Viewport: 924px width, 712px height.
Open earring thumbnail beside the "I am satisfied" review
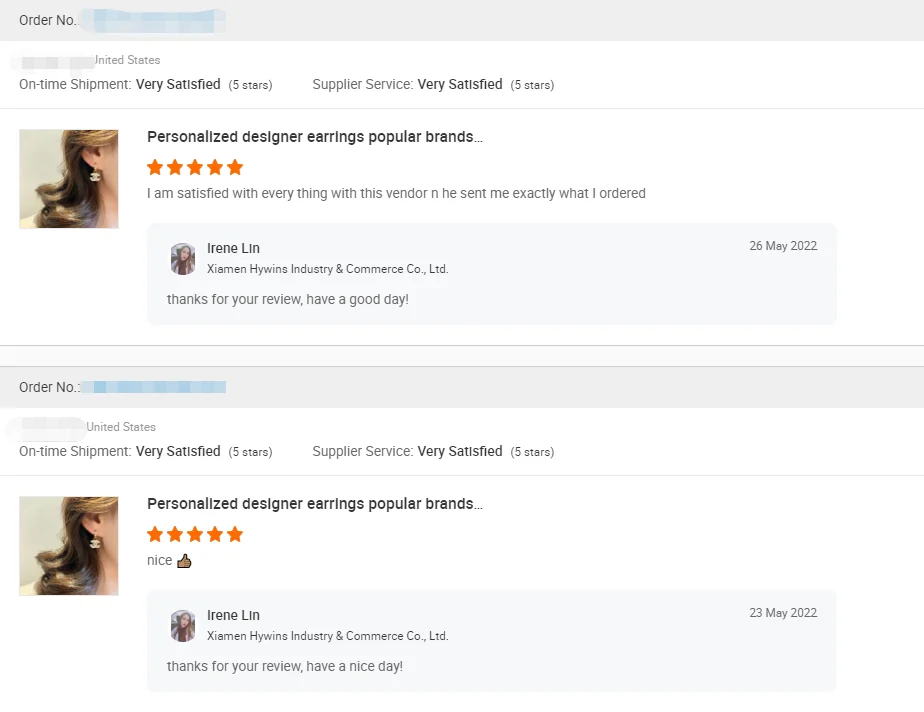point(69,179)
